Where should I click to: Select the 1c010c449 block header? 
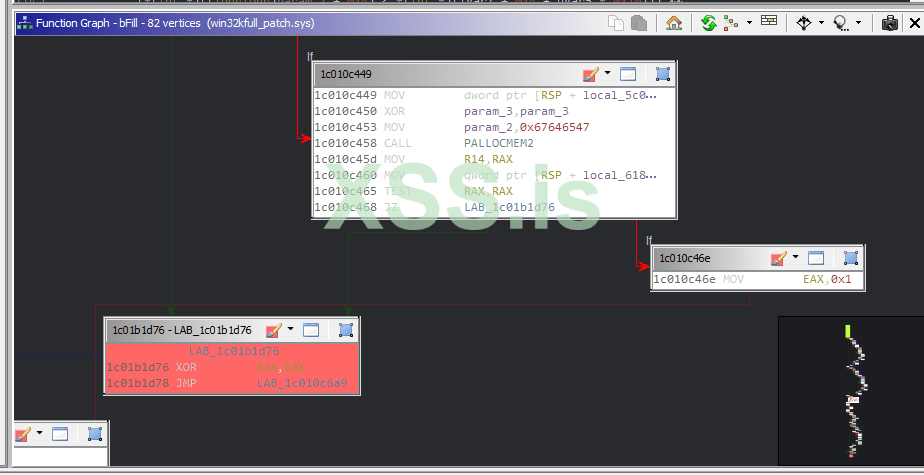tap(494, 74)
